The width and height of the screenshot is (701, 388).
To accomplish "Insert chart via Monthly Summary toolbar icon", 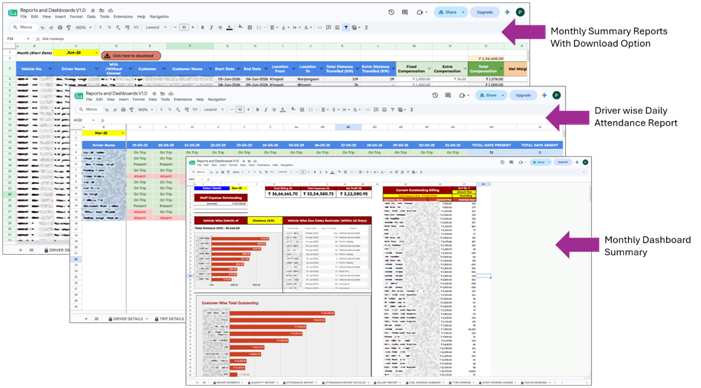I will pos(337,27).
